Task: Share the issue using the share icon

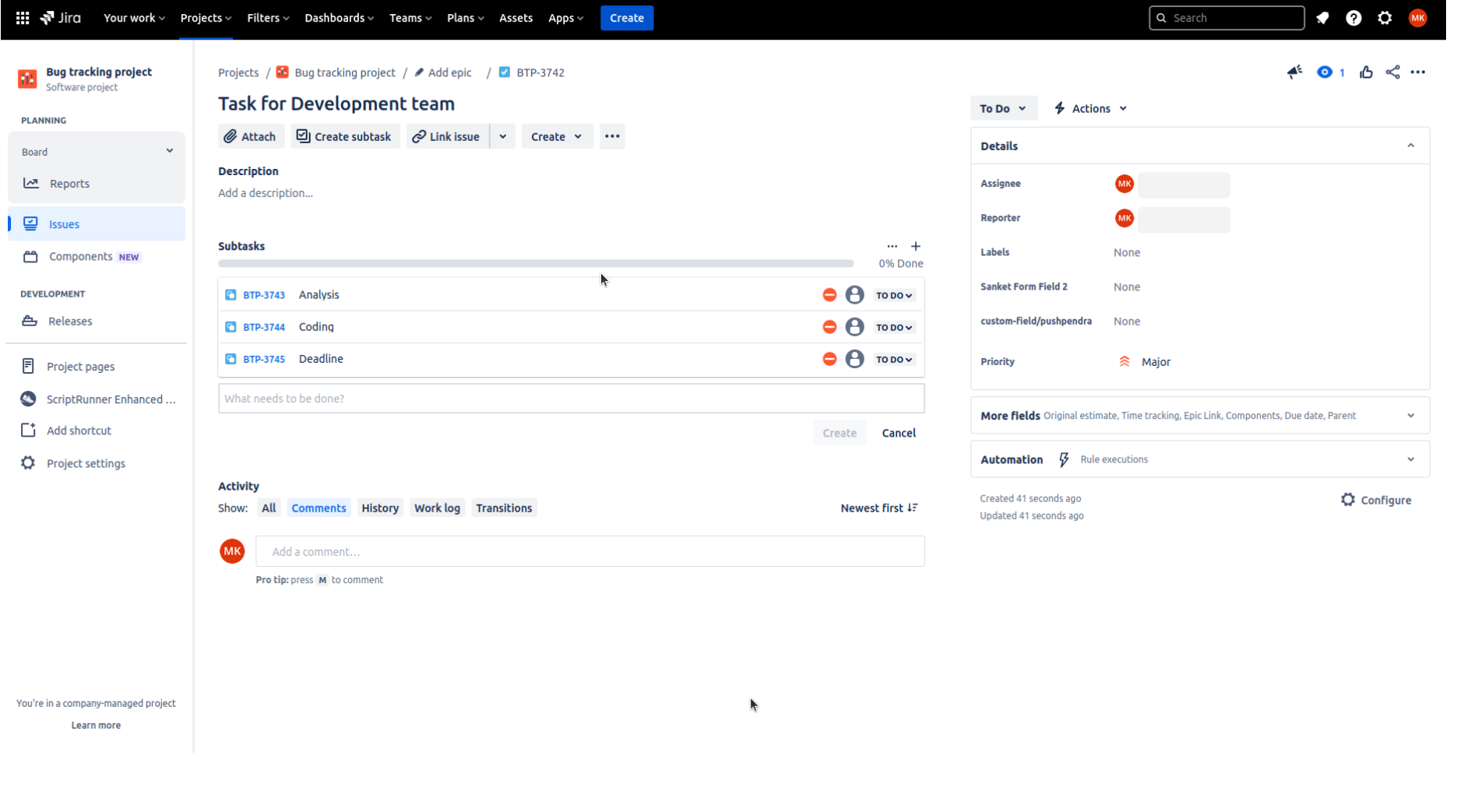Action: (x=1392, y=72)
